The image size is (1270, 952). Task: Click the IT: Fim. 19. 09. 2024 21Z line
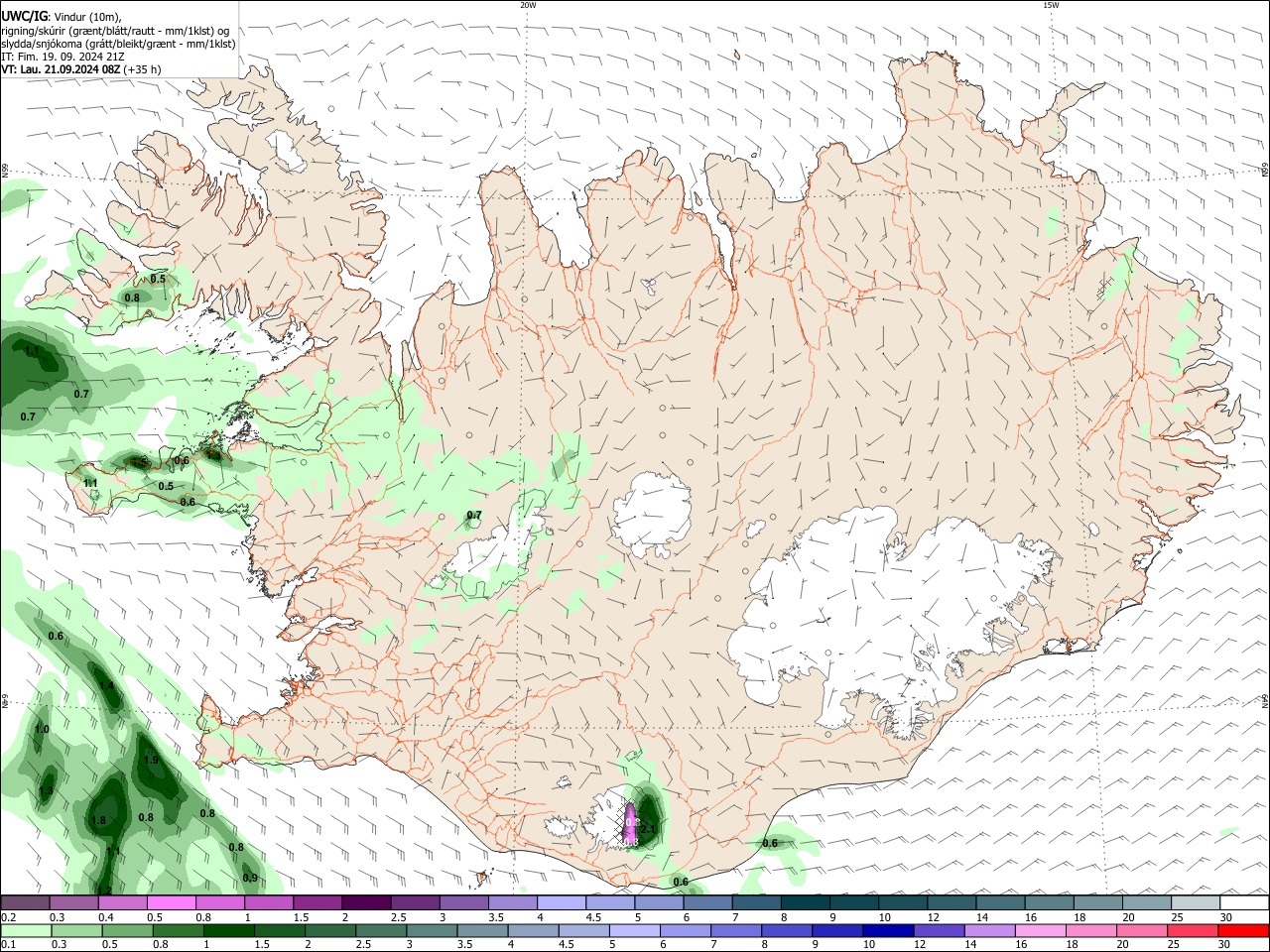click(x=63, y=57)
